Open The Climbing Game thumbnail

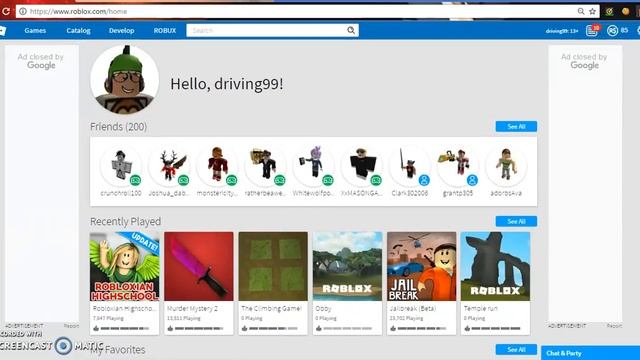pyautogui.click(x=273, y=267)
